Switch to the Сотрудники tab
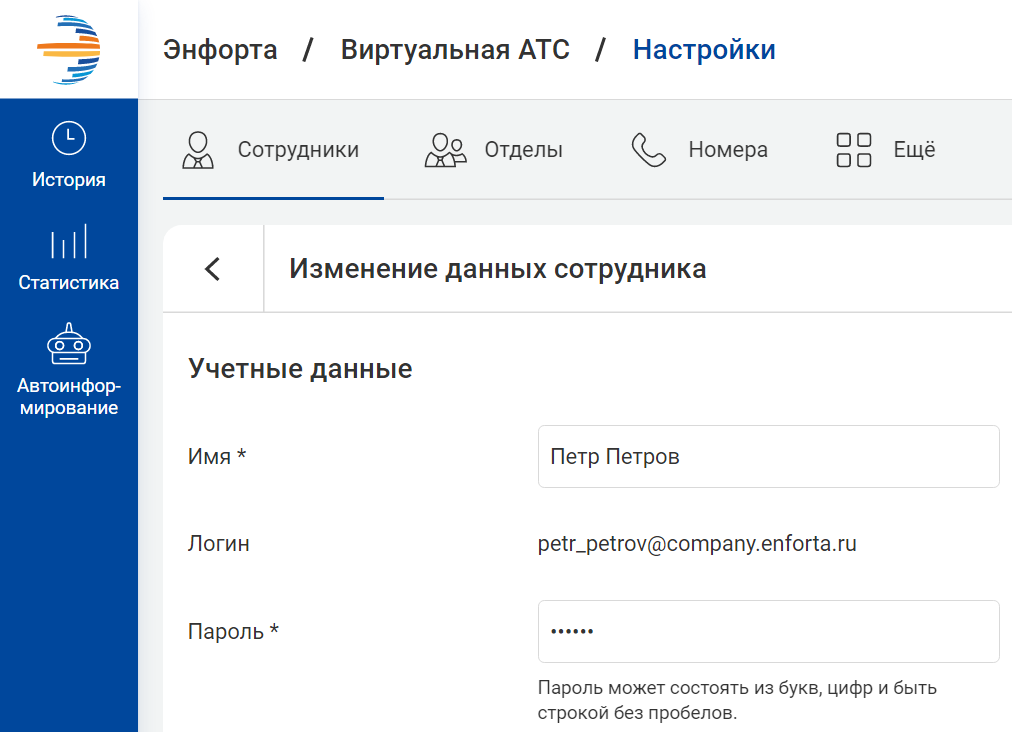This screenshot has width=1012, height=732. coord(273,150)
